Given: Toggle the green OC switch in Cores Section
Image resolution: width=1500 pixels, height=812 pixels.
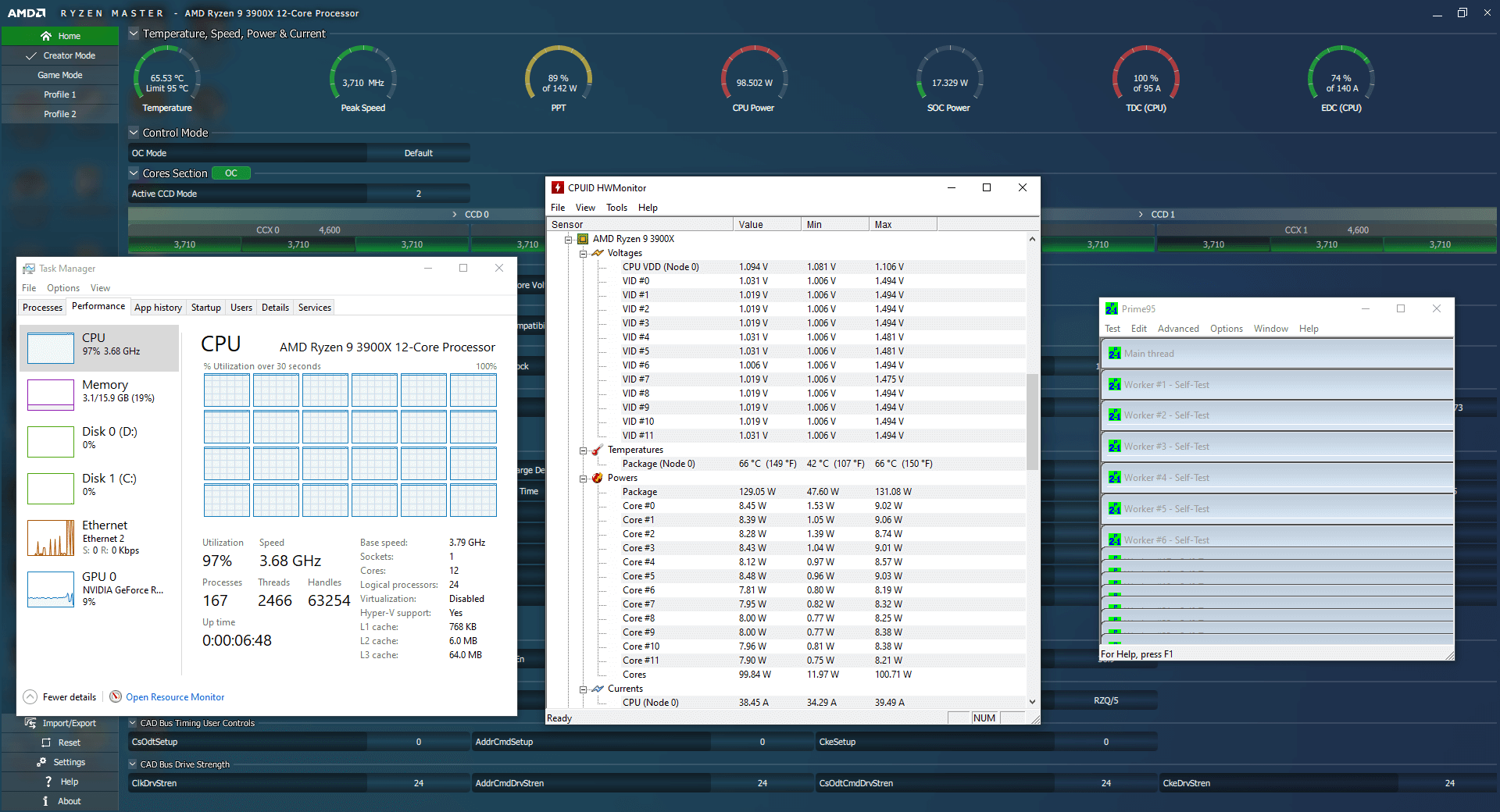Looking at the screenshot, I should click(x=231, y=173).
